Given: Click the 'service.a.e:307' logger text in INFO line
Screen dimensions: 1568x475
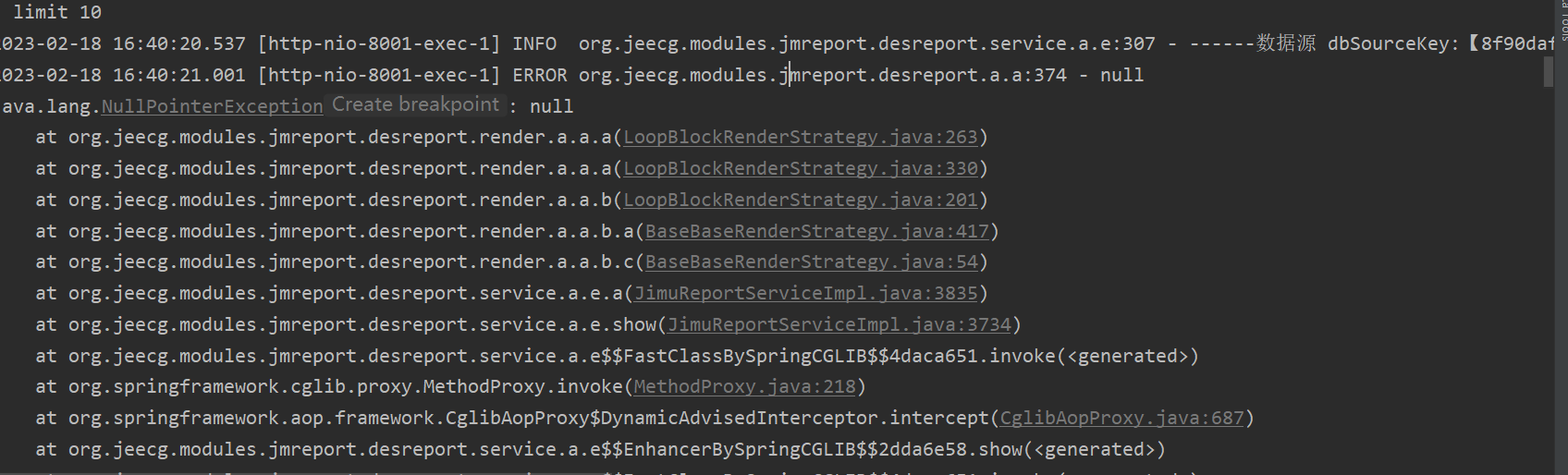Looking at the screenshot, I should click(1072, 43).
